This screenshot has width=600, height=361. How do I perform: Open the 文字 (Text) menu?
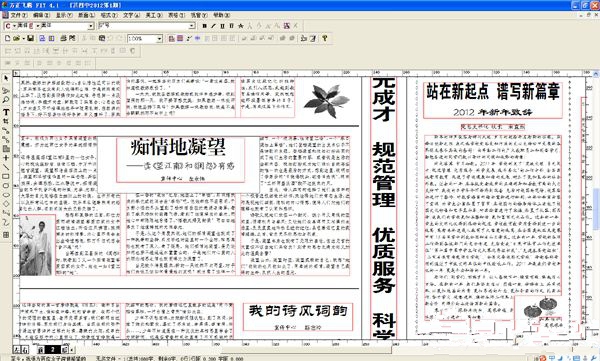click(x=131, y=15)
